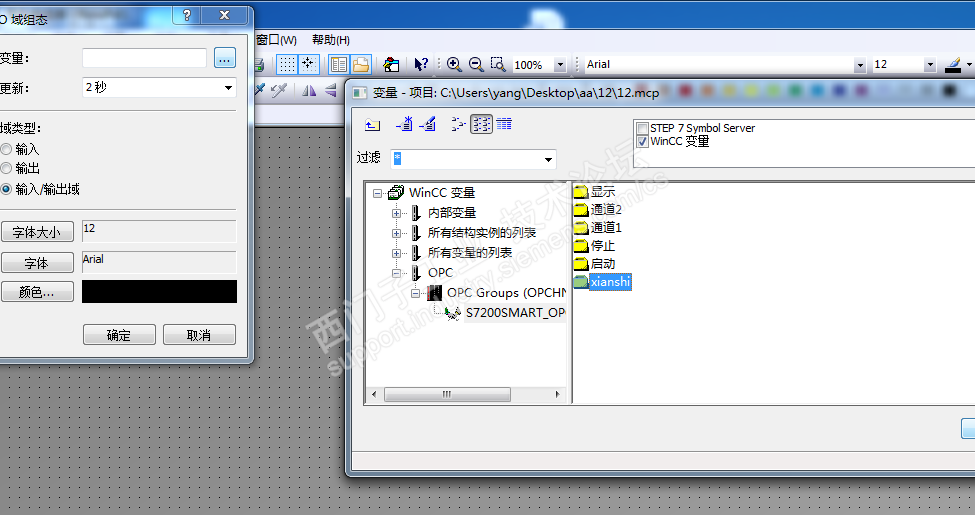Click the zoom out magnifier
The image size is (975, 515).
476,64
